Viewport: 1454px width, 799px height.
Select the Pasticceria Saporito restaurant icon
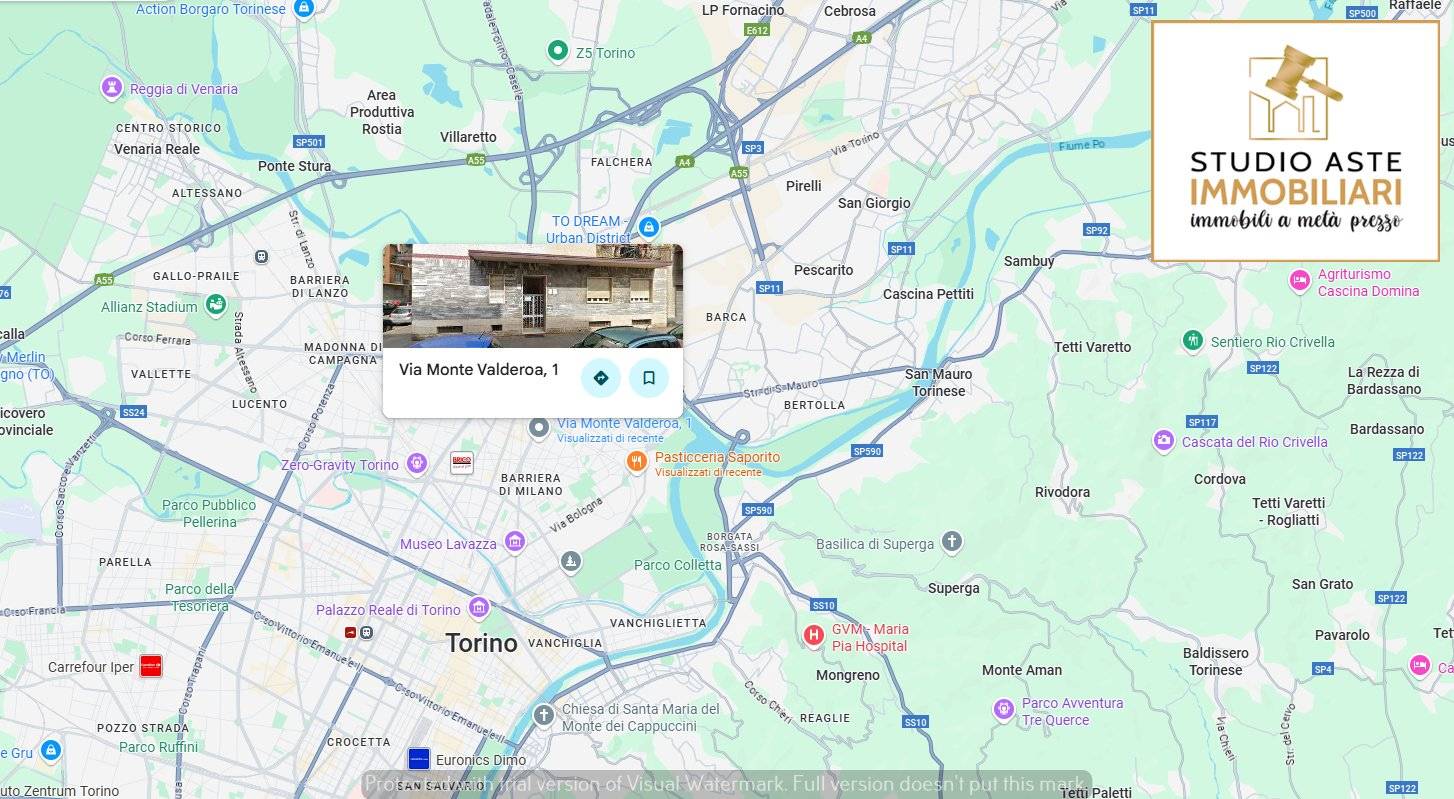[x=637, y=462]
